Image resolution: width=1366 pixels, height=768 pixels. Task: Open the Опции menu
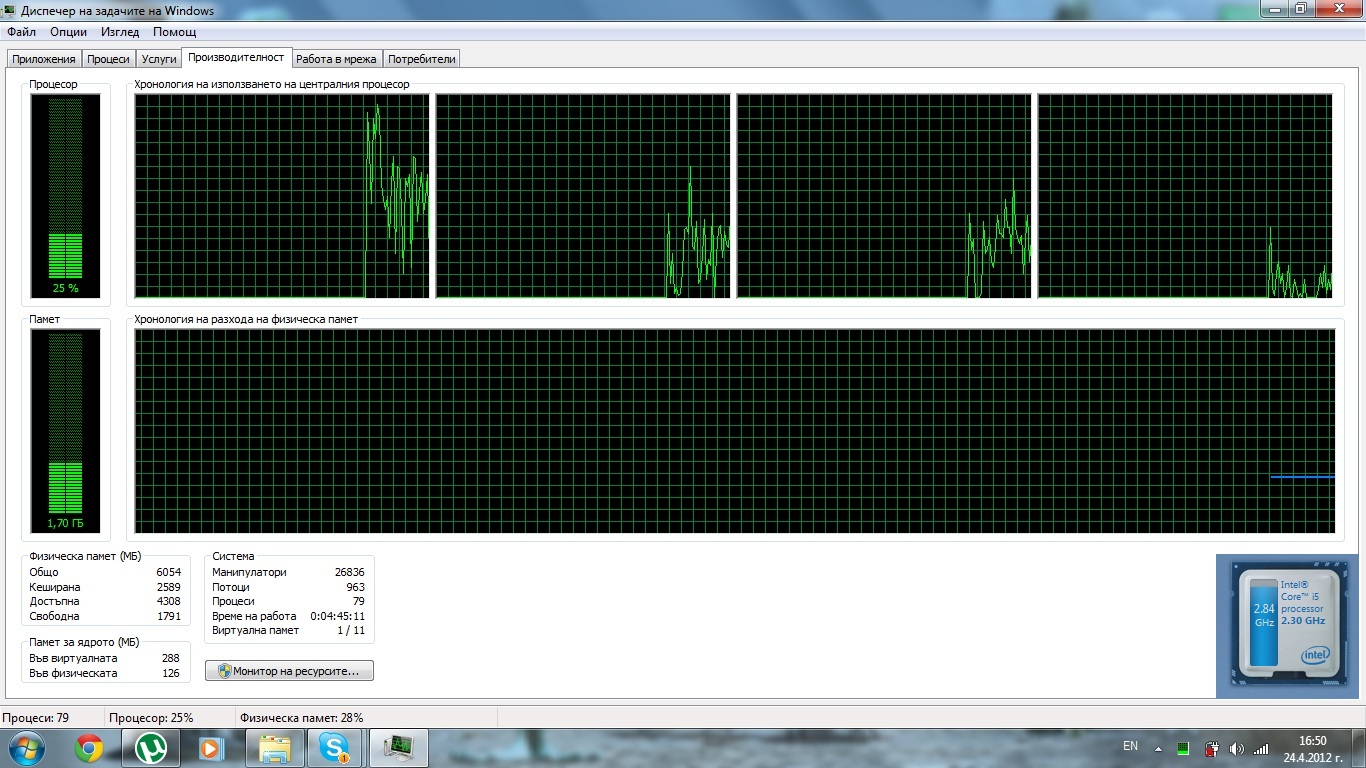[x=68, y=32]
